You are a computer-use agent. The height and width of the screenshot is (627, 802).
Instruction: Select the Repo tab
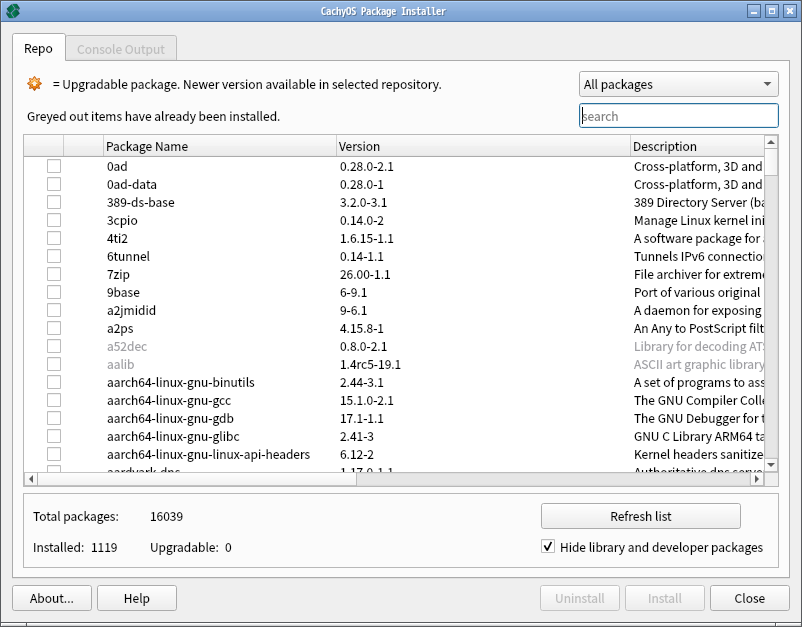(38, 49)
